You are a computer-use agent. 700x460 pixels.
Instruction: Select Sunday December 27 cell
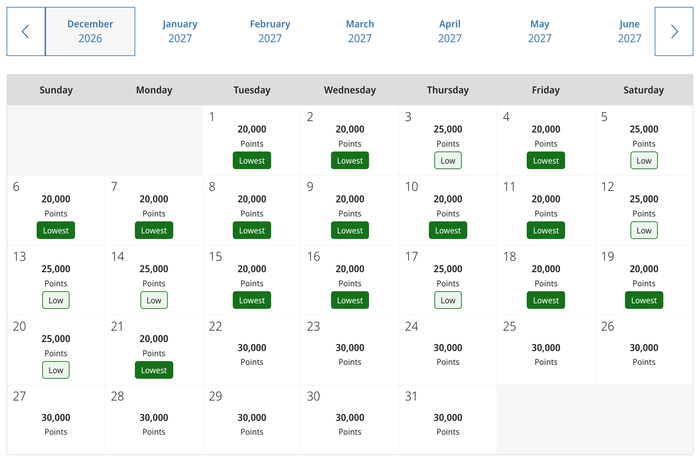(x=56, y=420)
